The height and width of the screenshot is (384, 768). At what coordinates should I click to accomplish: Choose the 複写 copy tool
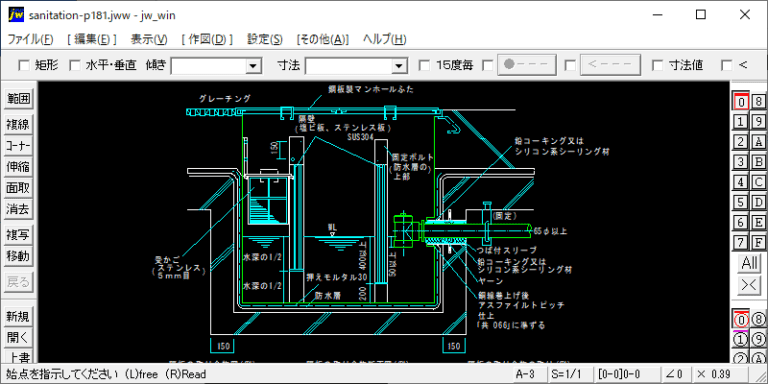click(19, 235)
